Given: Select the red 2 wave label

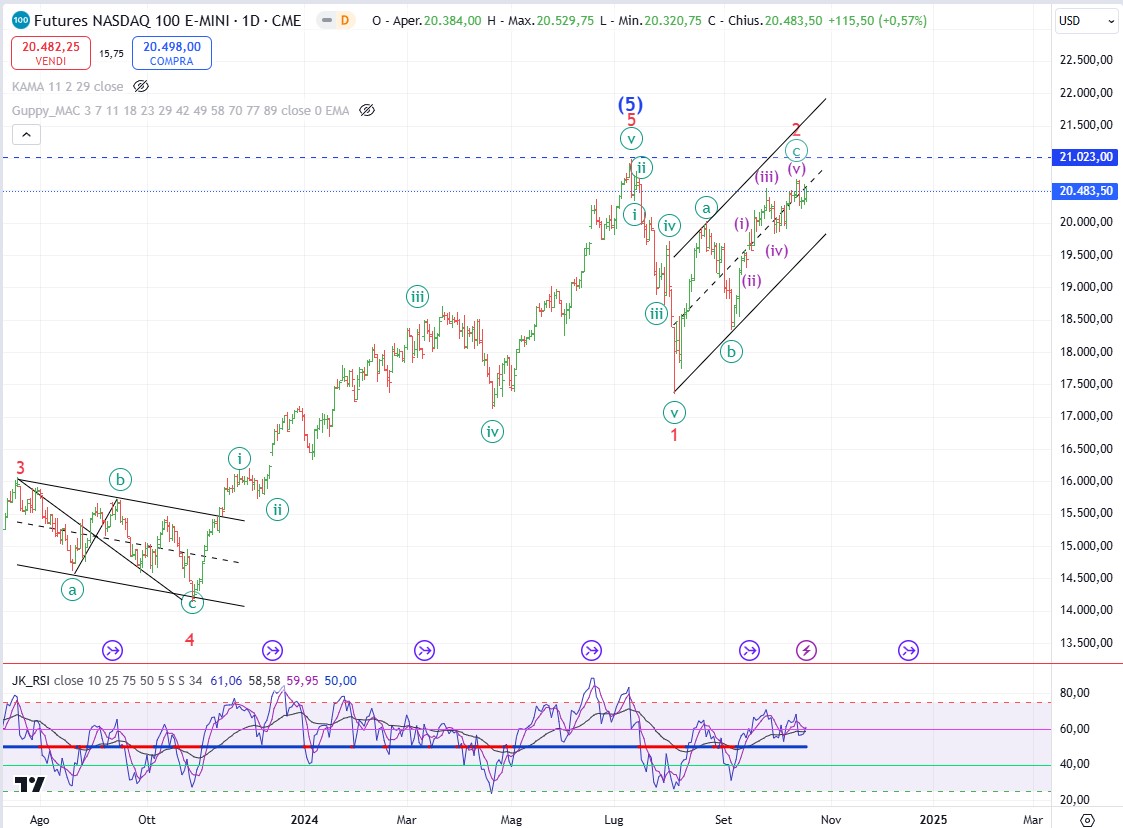Looking at the screenshot, I should (796, 130).
